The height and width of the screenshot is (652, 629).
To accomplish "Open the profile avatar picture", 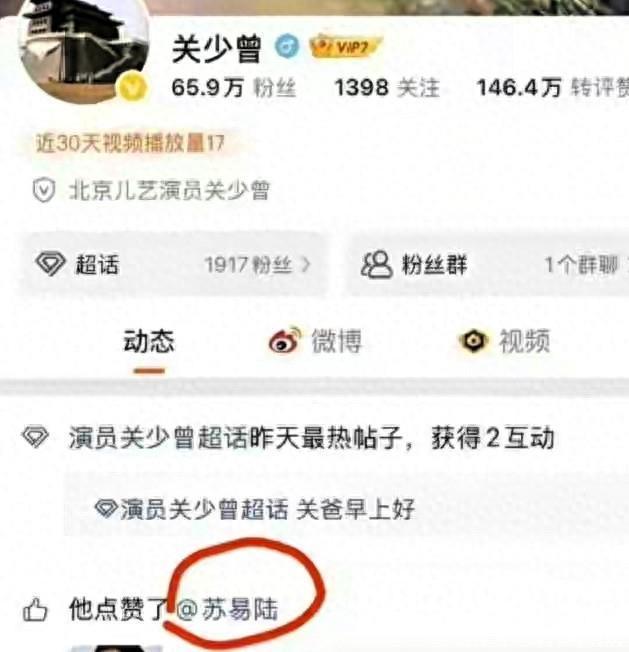I will coord(83,50).
